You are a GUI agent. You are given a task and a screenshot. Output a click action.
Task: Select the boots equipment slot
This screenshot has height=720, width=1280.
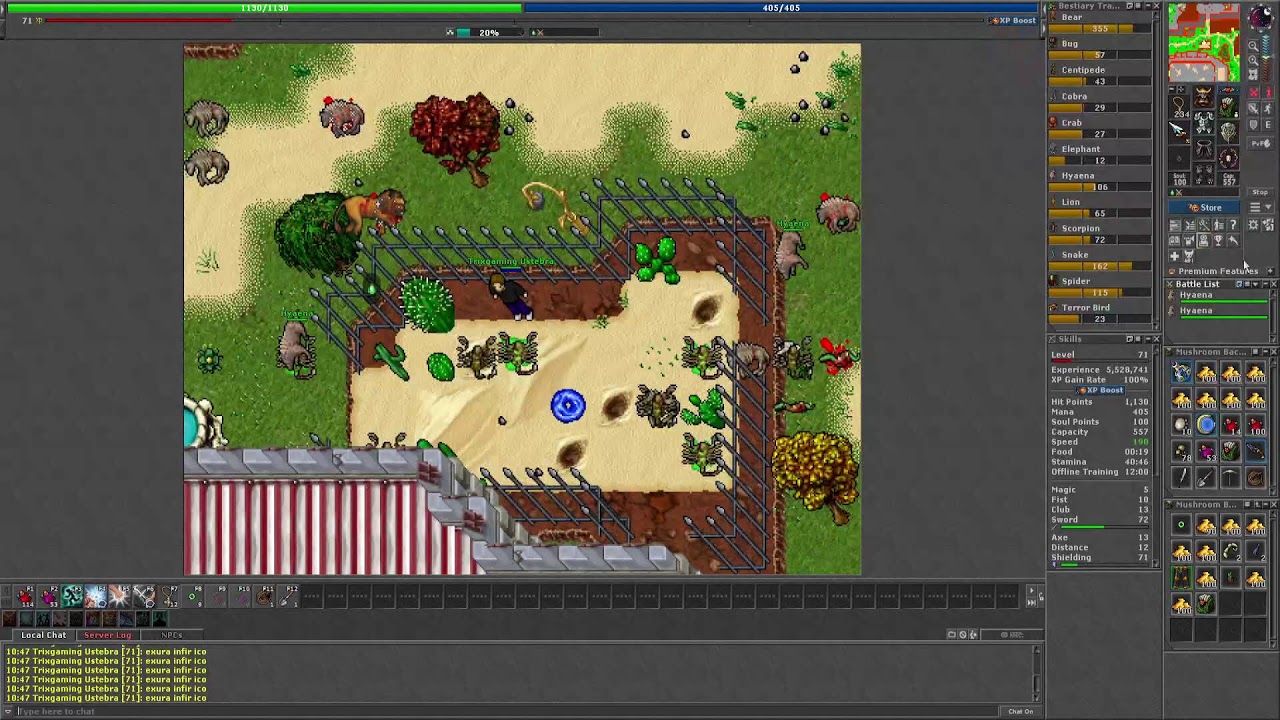(1204, 173)
